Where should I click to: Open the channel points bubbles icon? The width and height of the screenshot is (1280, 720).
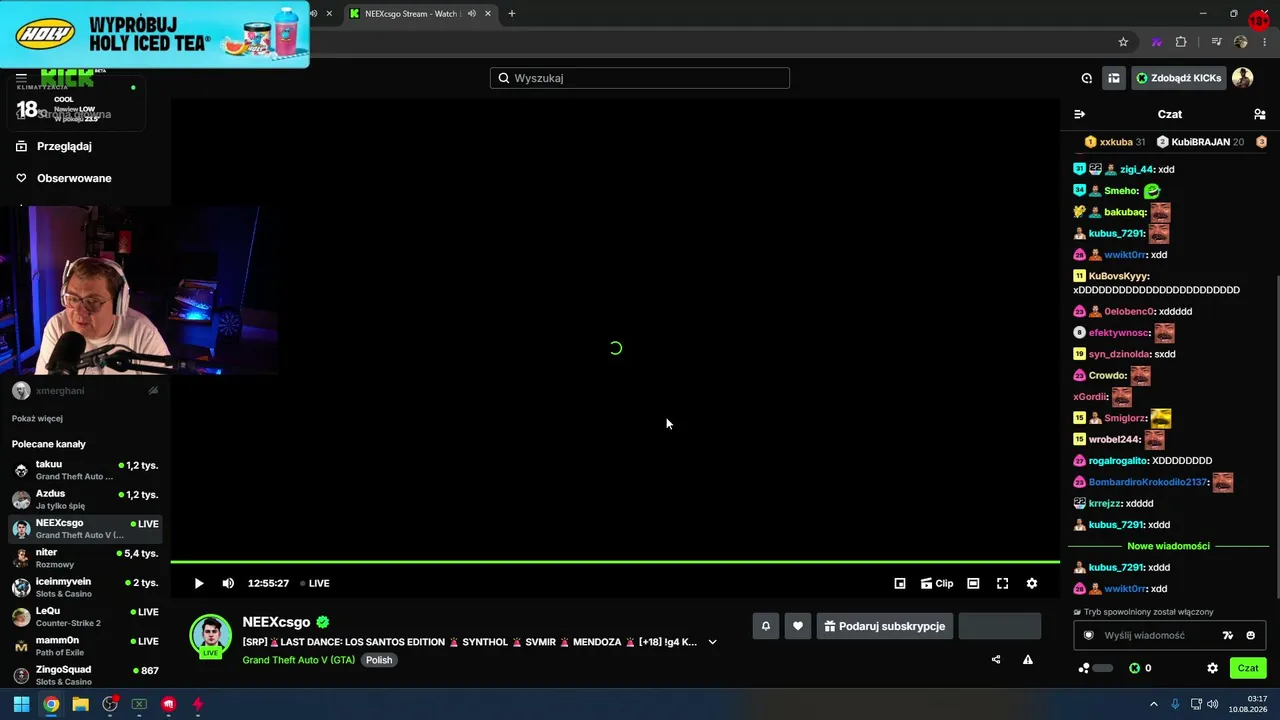(1084, 668)
